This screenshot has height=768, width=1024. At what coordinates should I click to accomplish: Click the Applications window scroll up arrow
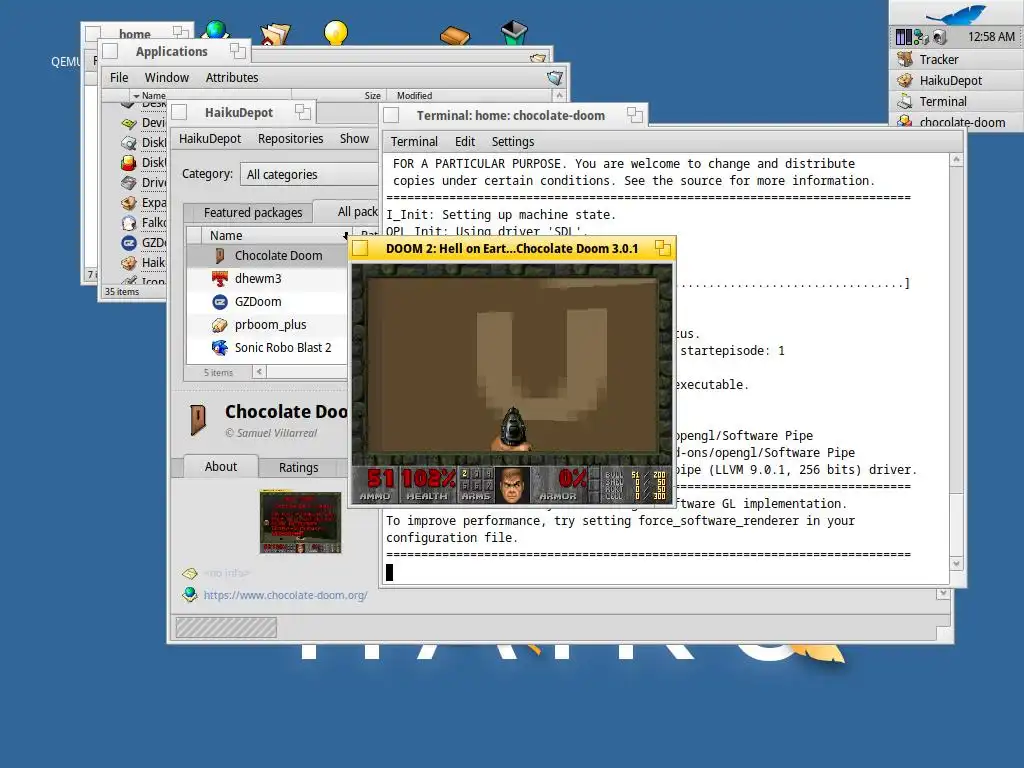pos(559,95)
